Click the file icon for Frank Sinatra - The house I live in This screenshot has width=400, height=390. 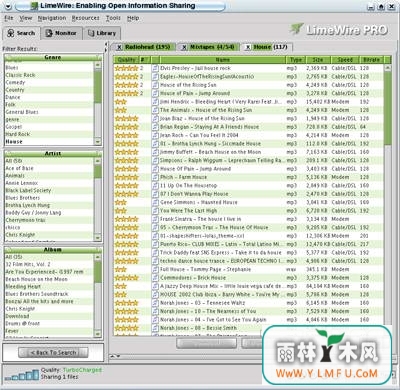click(155, 219)
